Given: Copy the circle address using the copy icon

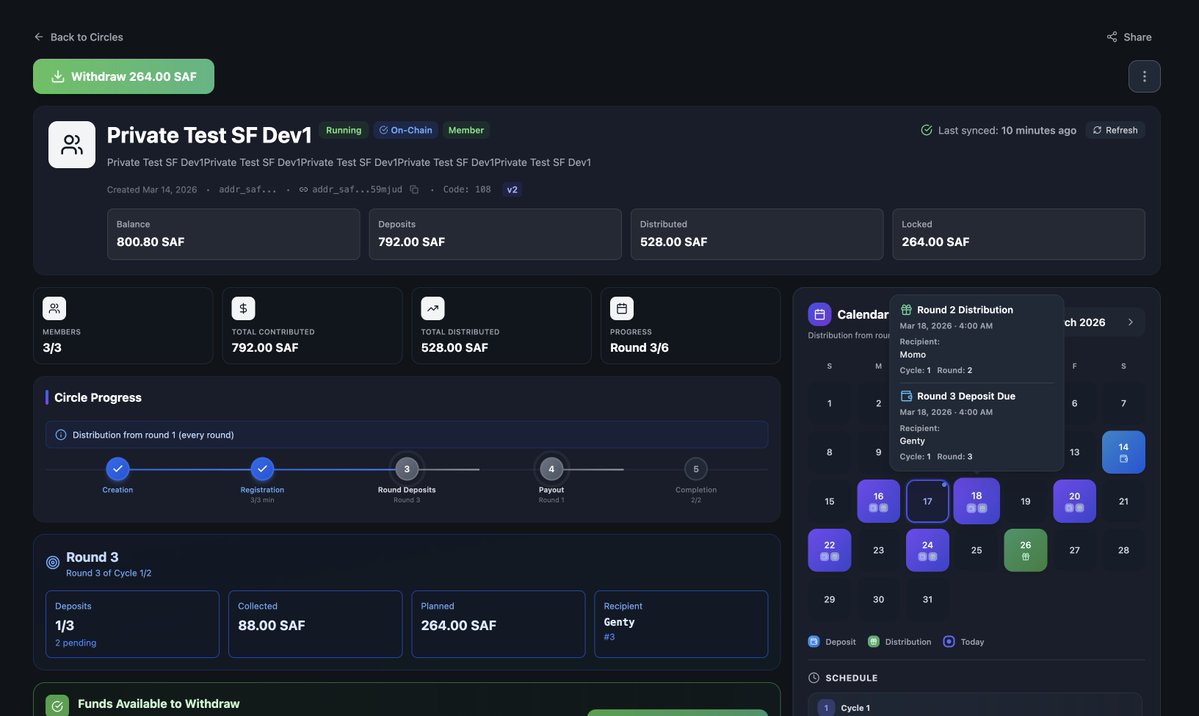Looking at the screenshot, I should (x=414, y=190).
